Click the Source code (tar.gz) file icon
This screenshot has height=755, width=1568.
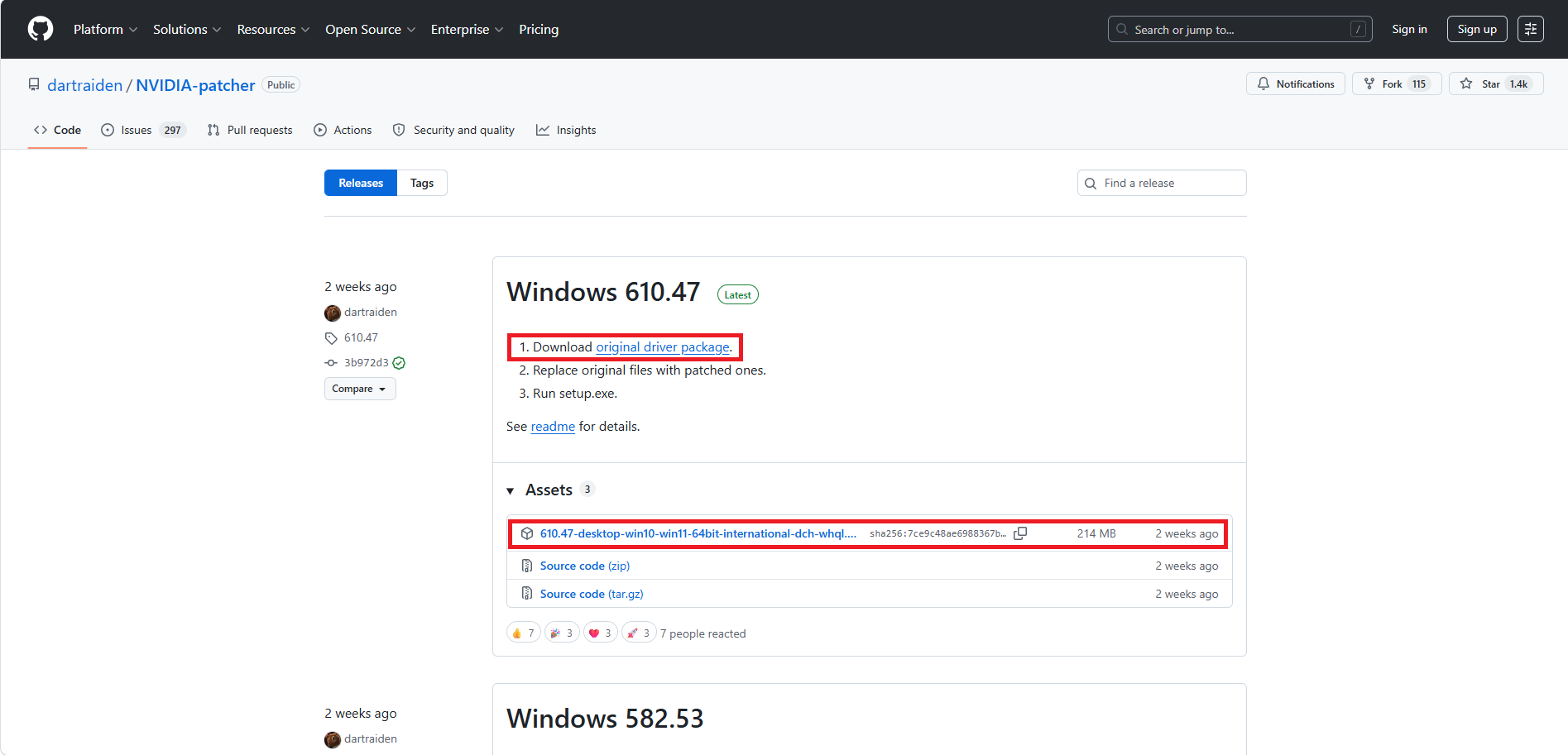point(527,594)
